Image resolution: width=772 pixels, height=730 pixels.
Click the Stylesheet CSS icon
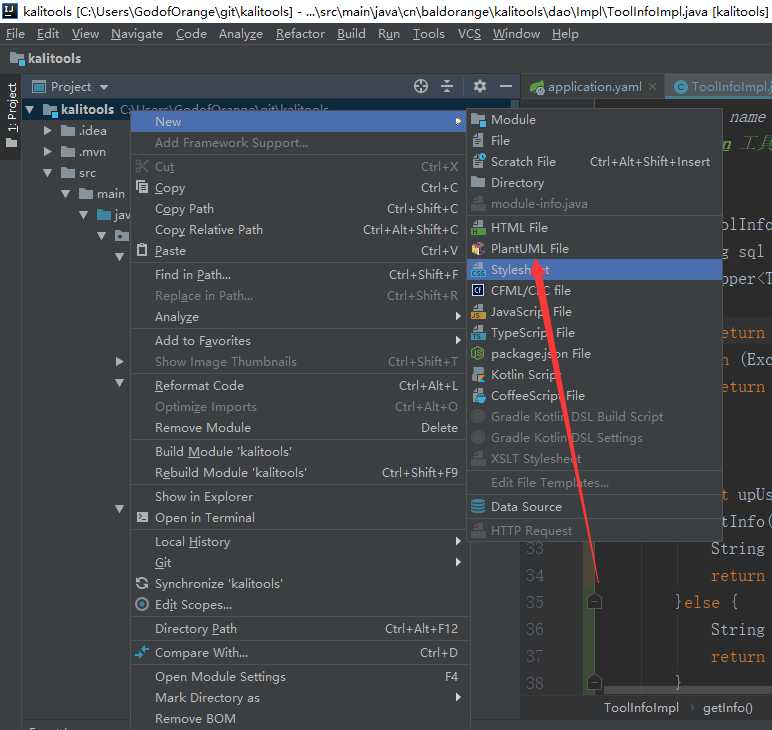click(478, 269)
